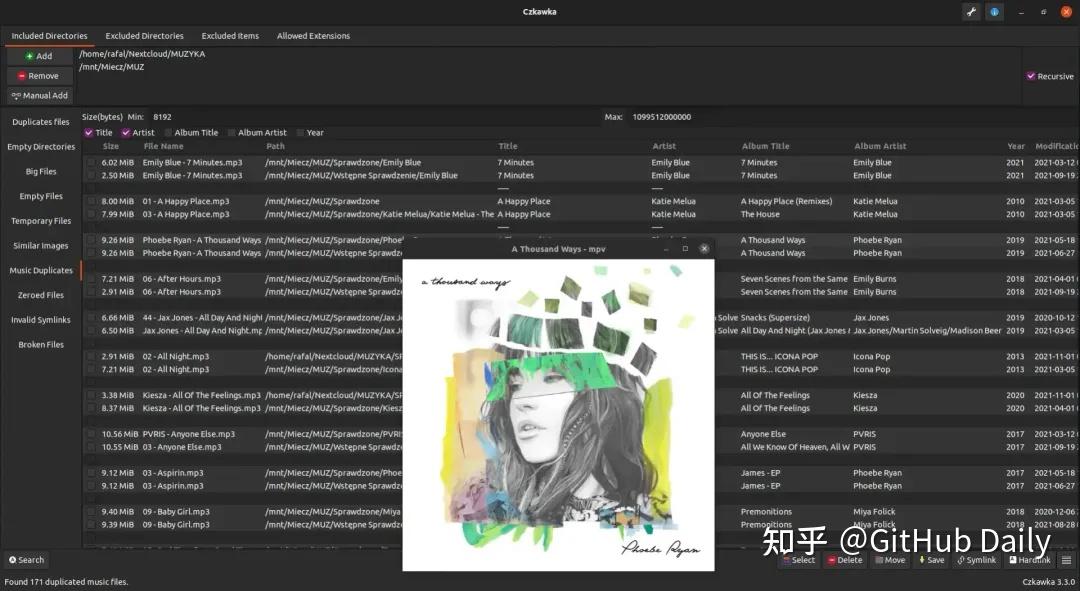Check the 44 - Jax Jones row checkbox
Screen dimensions: 1080x591
(x=91, y=318)
